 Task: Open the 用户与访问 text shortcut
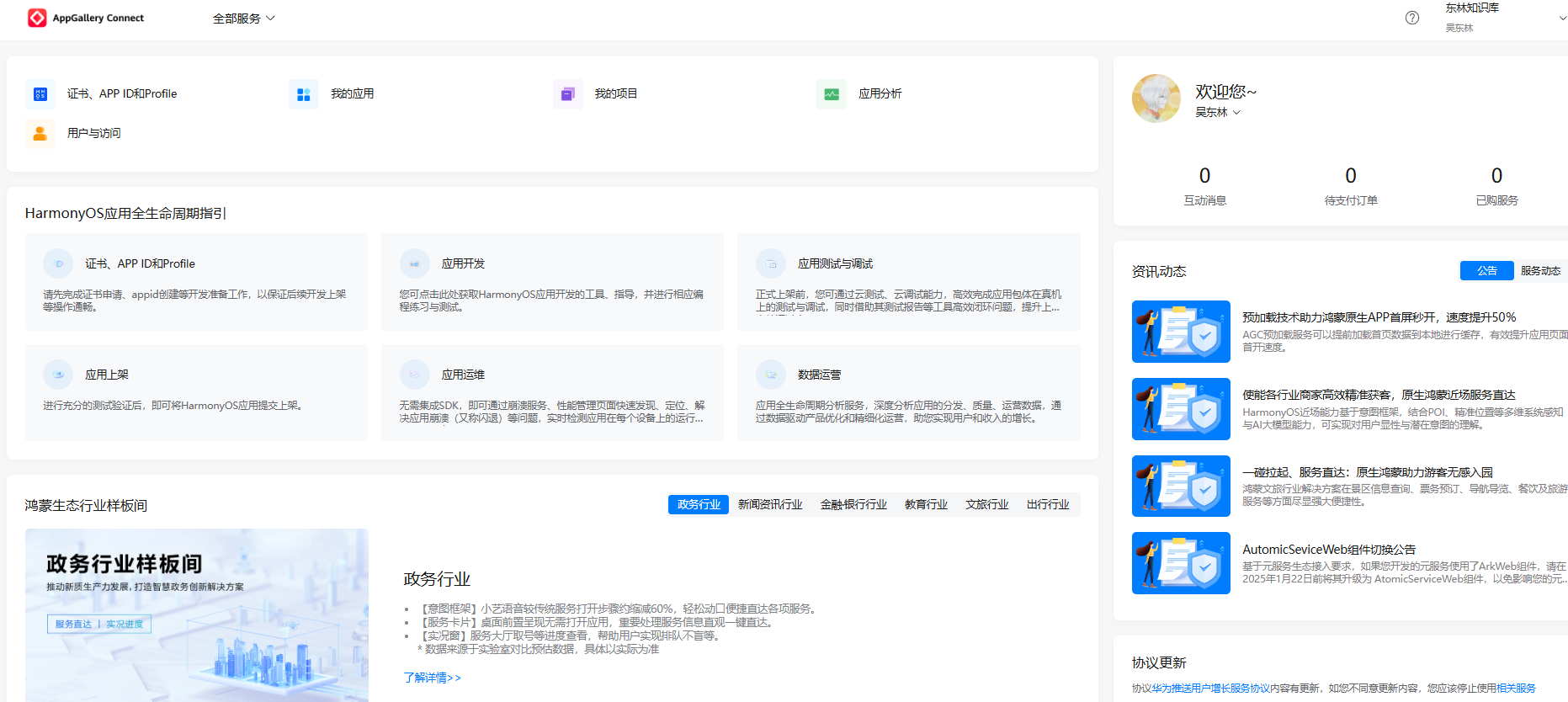[94, 134]
